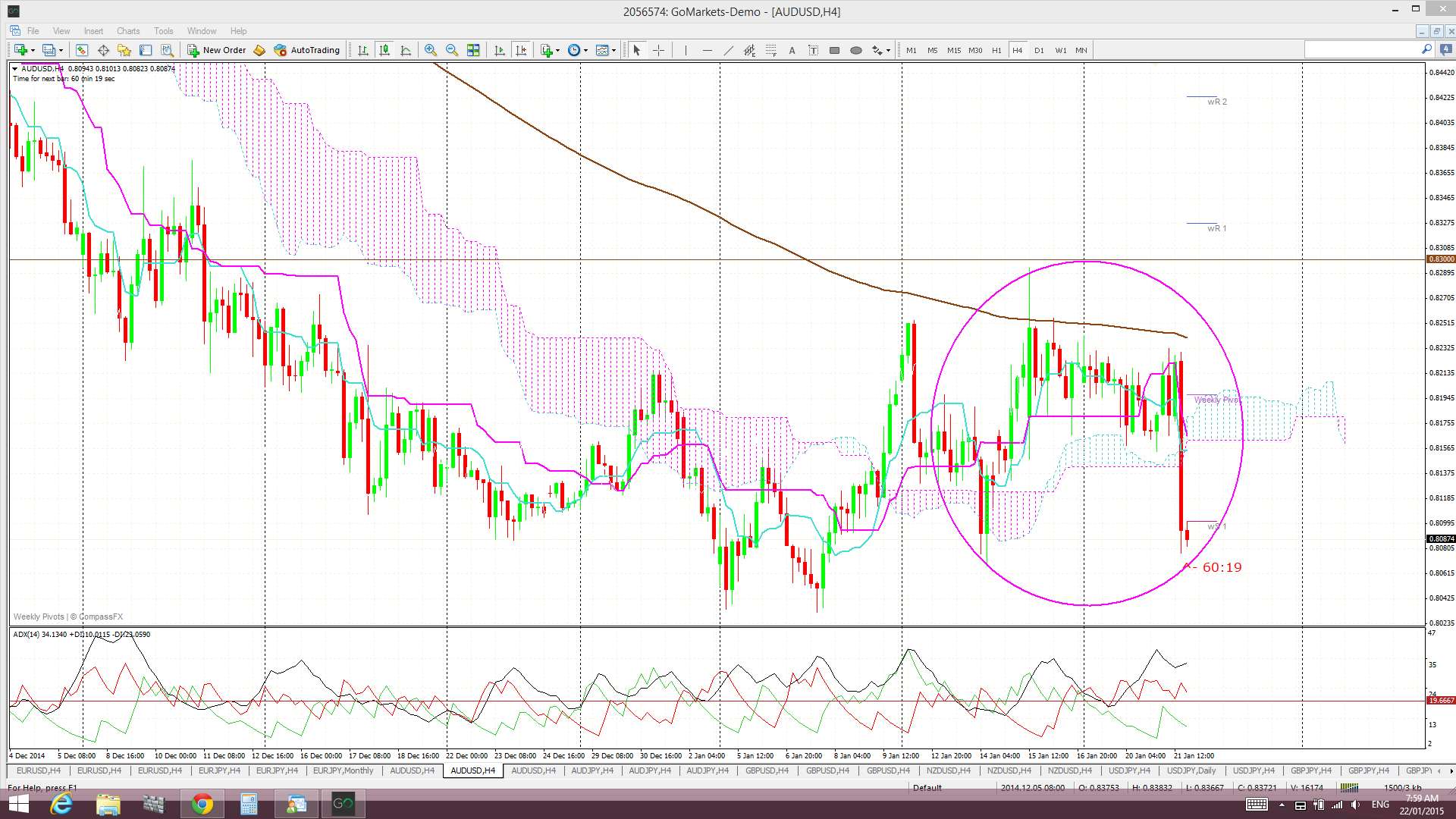Tile chart windows
The width and height of the screenshot is (1456, 819).
click(x=473, y=50)
